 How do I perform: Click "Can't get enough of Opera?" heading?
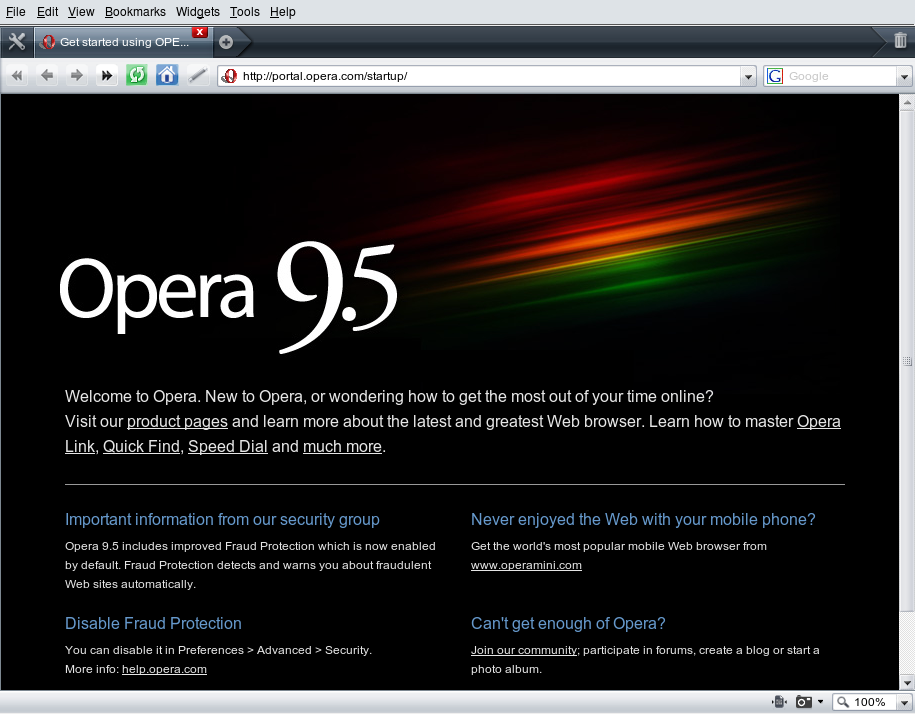coord(568,624)
